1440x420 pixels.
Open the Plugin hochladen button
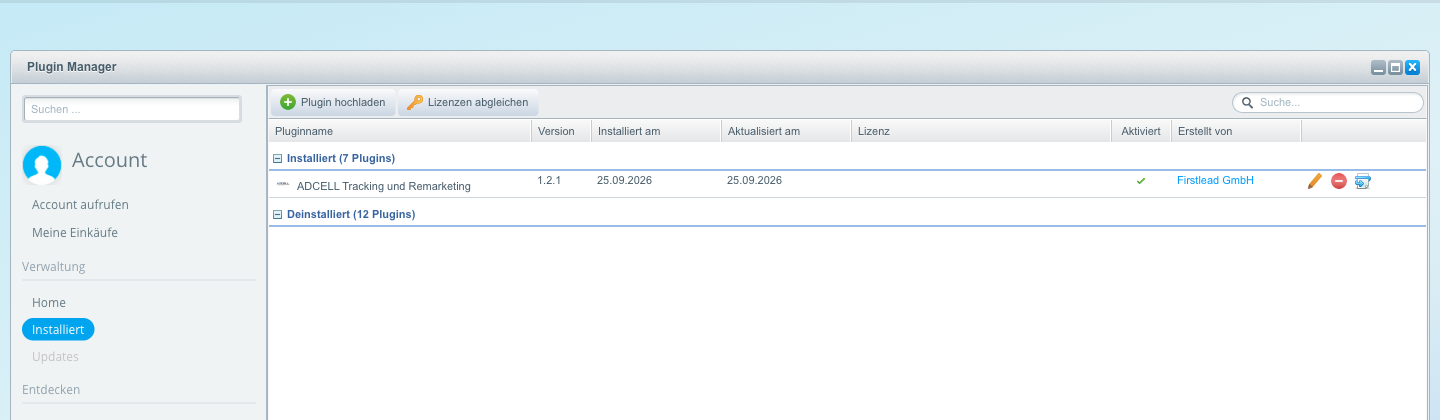click(x=333, y=102)
